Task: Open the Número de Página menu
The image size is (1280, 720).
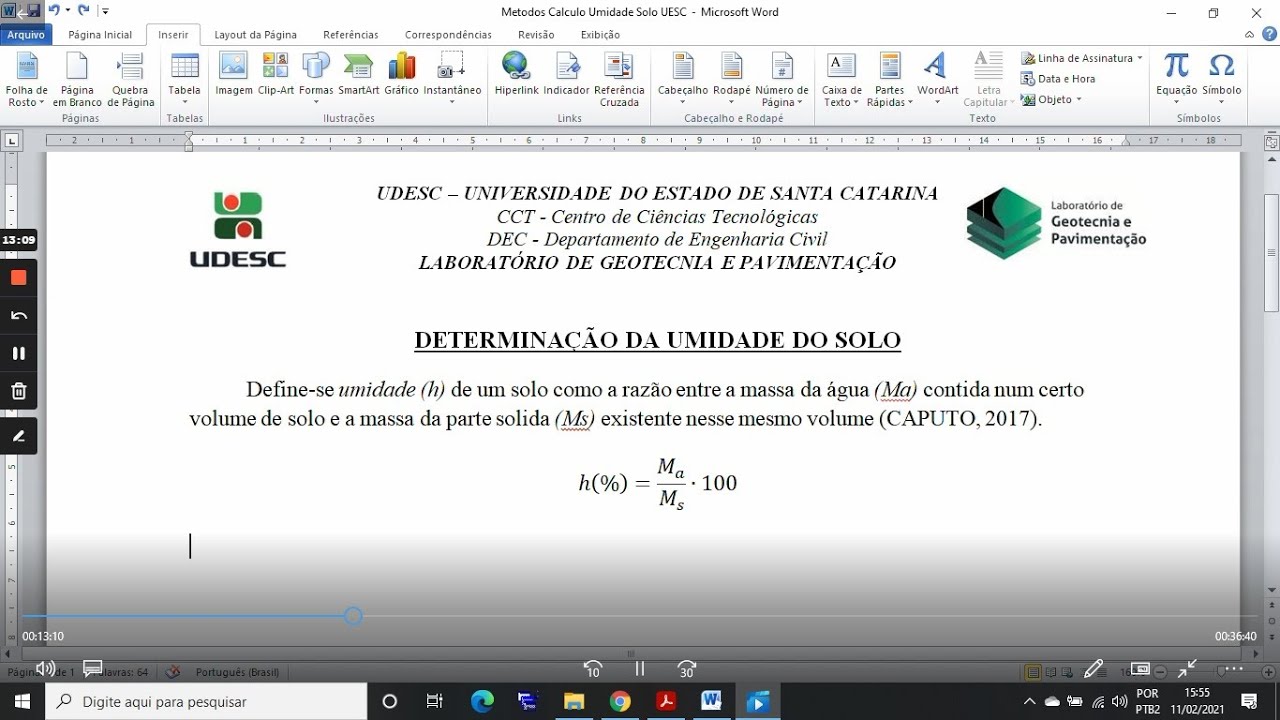Action: click(782, 80)
